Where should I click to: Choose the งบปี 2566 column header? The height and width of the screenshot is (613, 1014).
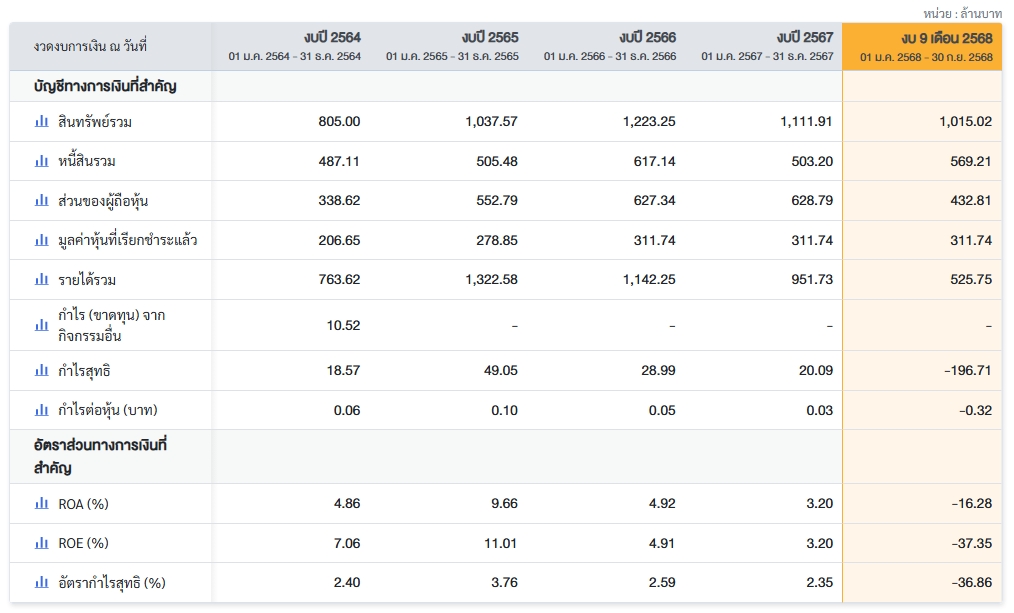point(609,46)
